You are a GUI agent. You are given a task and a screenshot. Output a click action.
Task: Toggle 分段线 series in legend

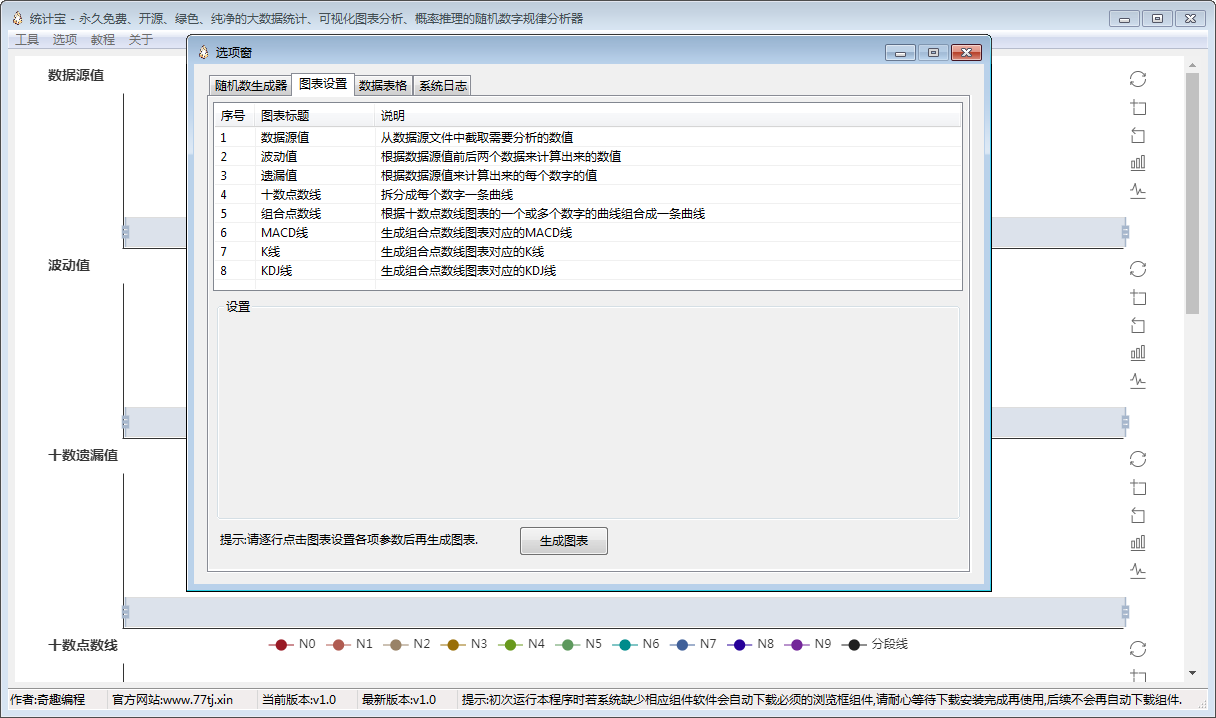(874, 645)
